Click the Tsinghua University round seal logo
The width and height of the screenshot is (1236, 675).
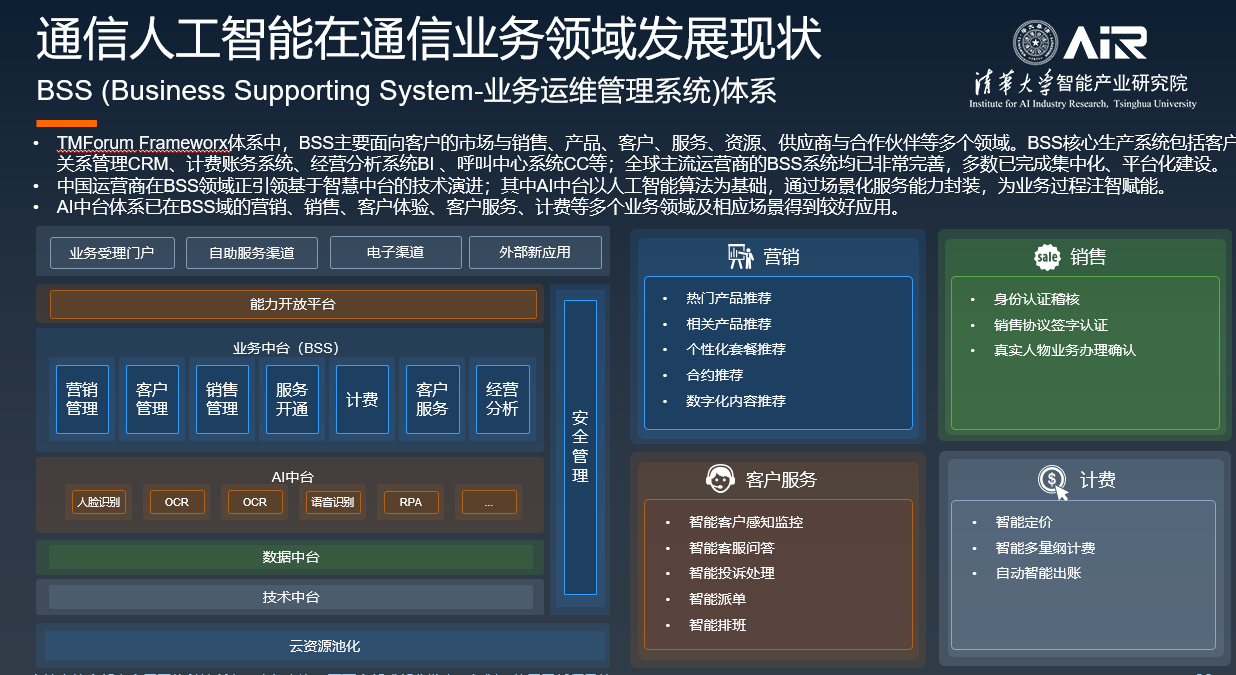(x=1035, y=43)
